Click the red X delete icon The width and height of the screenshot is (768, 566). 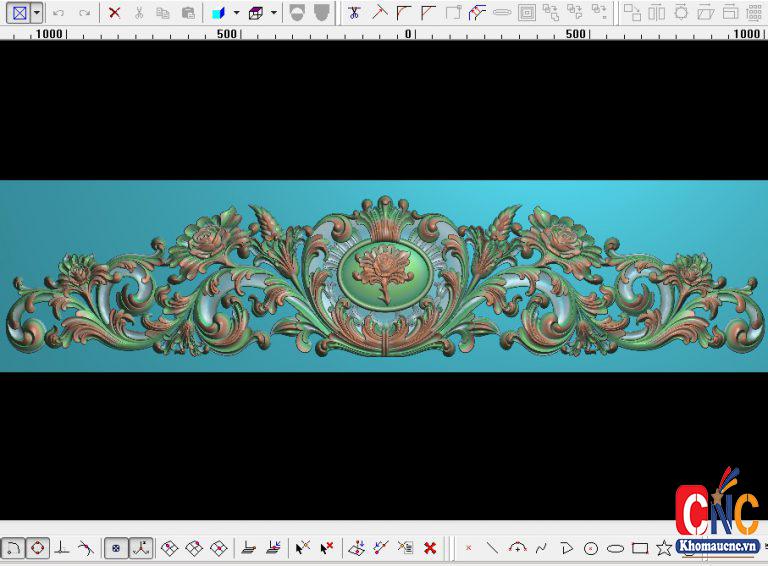click(x=115, y=13)
